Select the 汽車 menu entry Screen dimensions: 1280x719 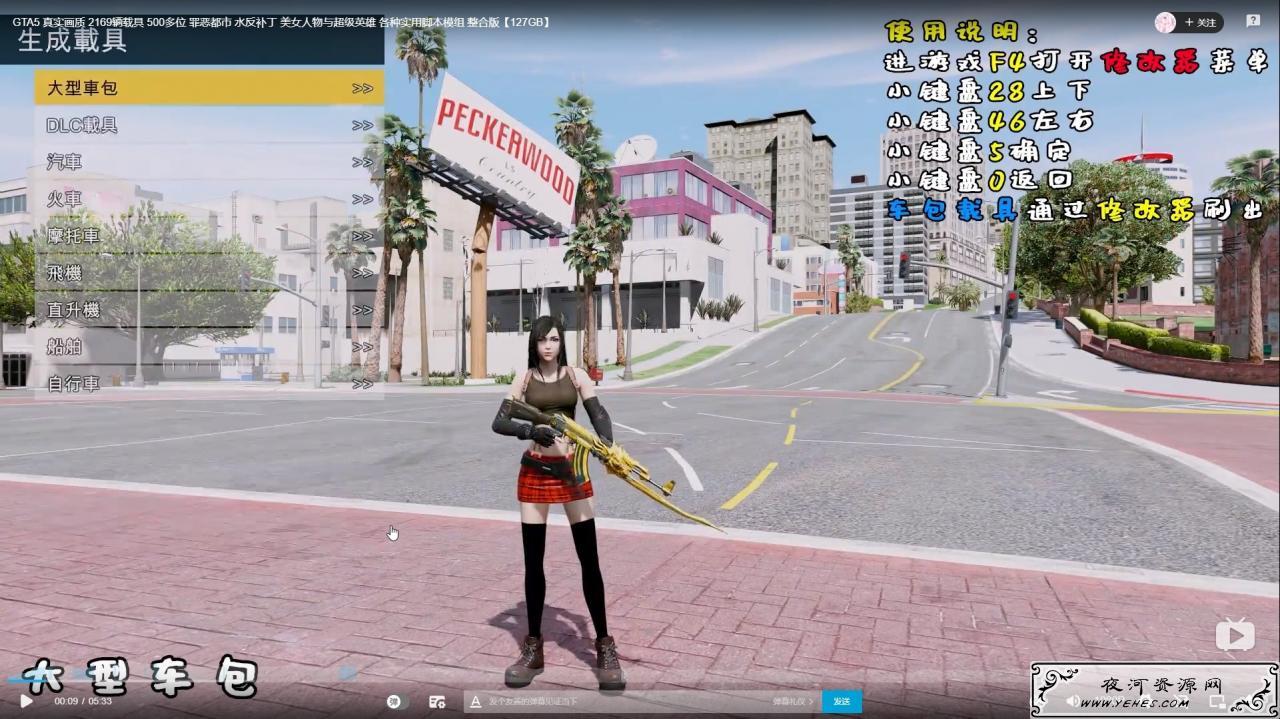pyautogui.click(x=210, y=162)
